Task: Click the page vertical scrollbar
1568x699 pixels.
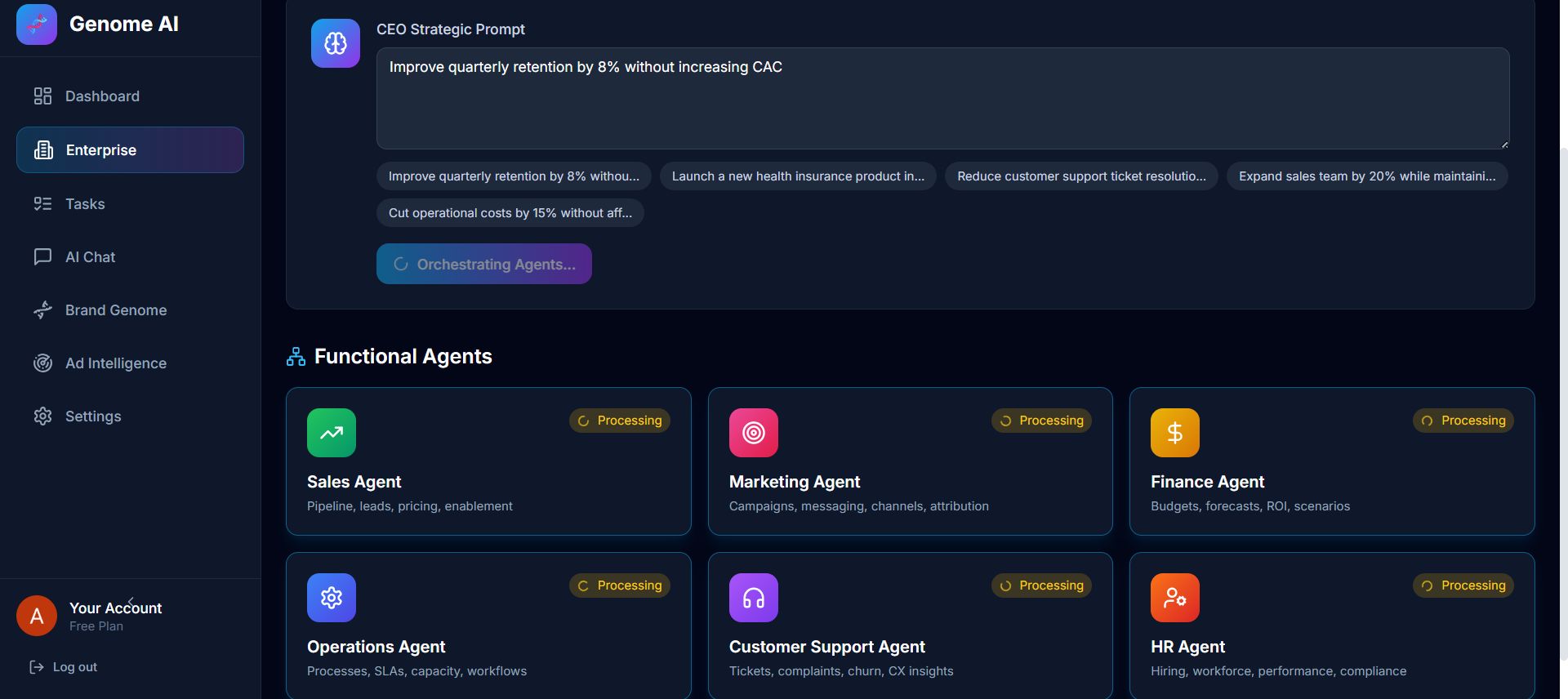Action: click(x=1563, y=404)
